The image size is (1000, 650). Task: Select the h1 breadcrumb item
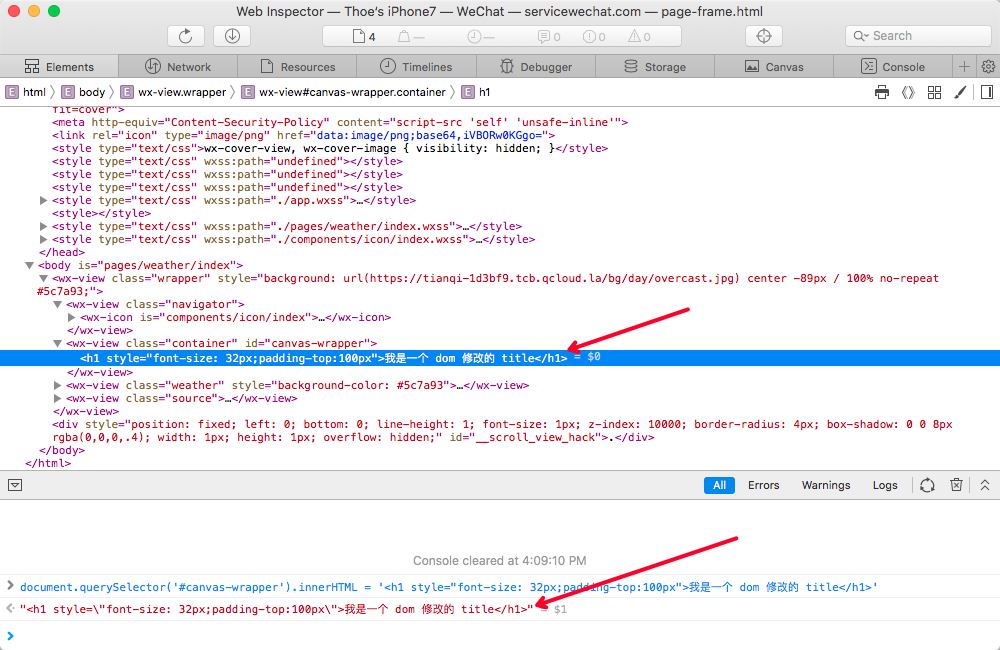[476, 92]
